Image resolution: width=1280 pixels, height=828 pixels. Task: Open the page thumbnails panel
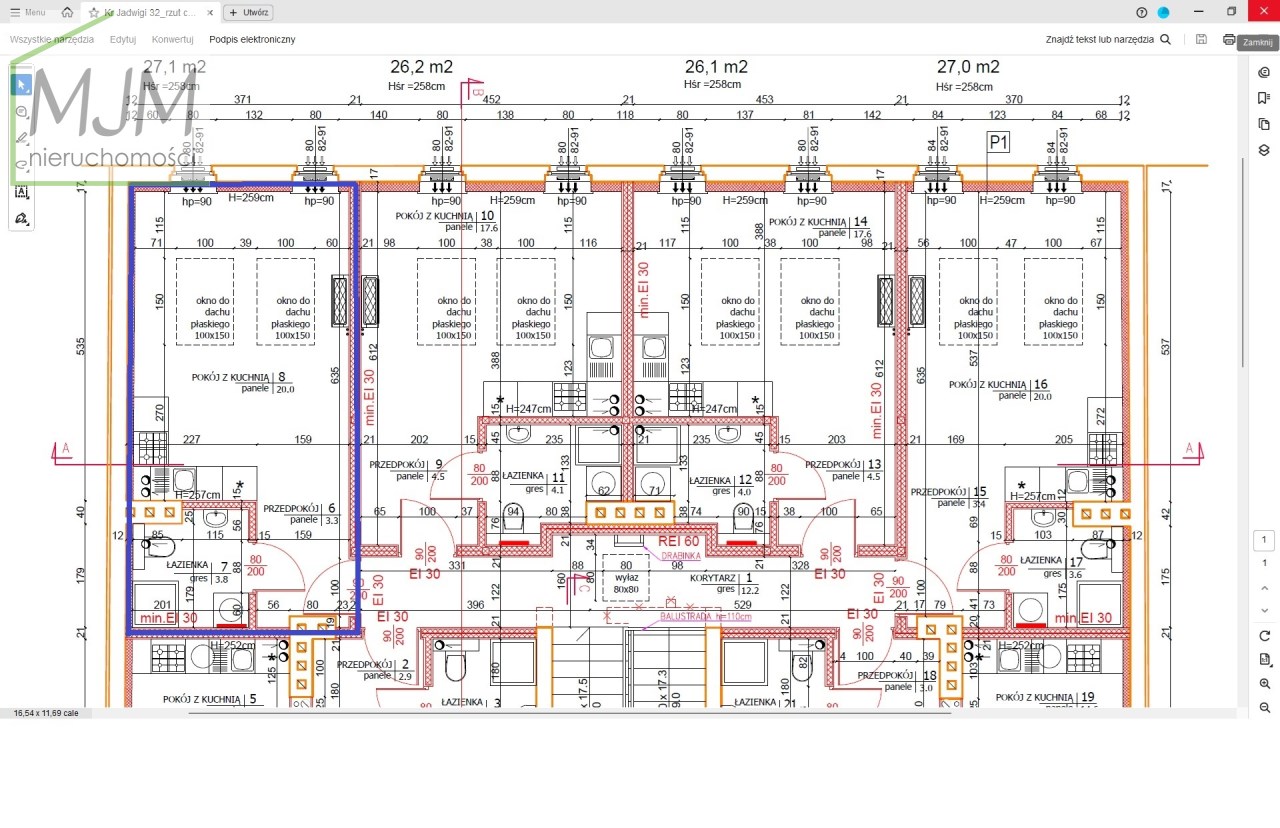coord(1264,124)
